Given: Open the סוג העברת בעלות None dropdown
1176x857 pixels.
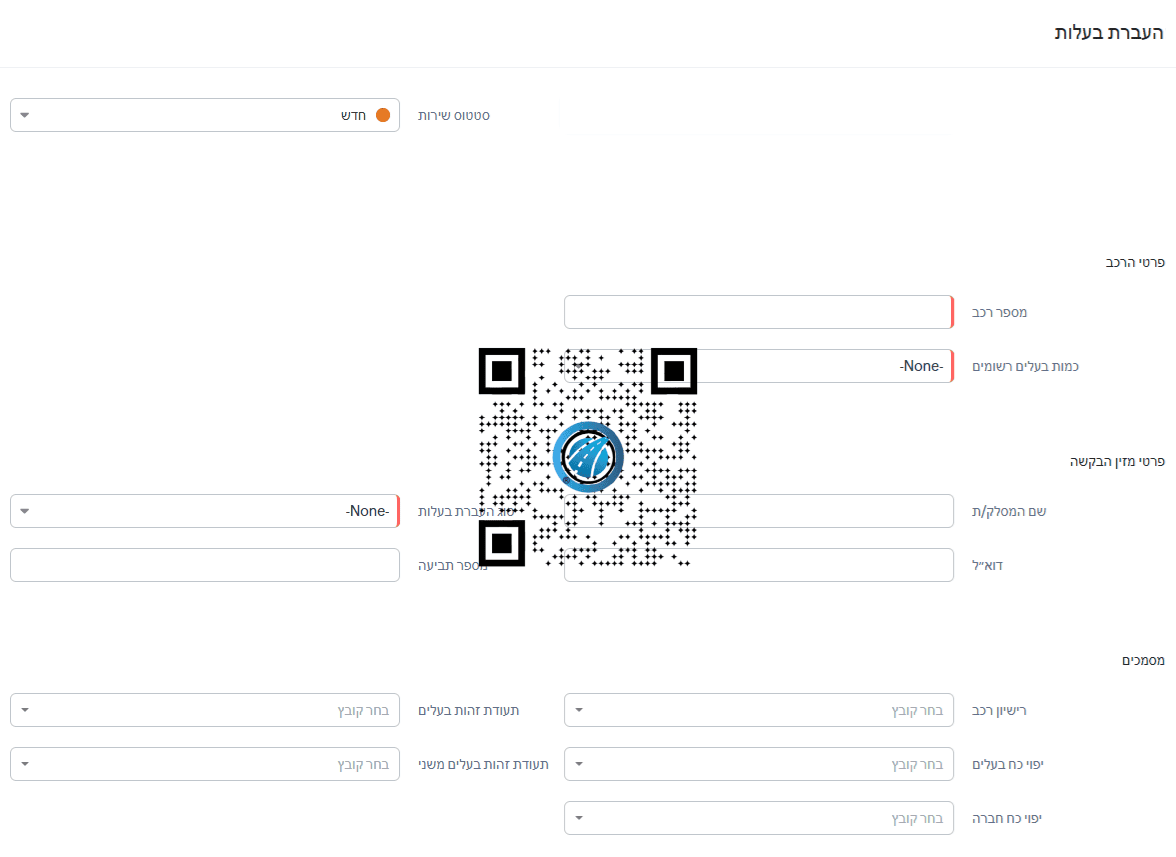Looking at the screenshot, I should tap(205, 511).
